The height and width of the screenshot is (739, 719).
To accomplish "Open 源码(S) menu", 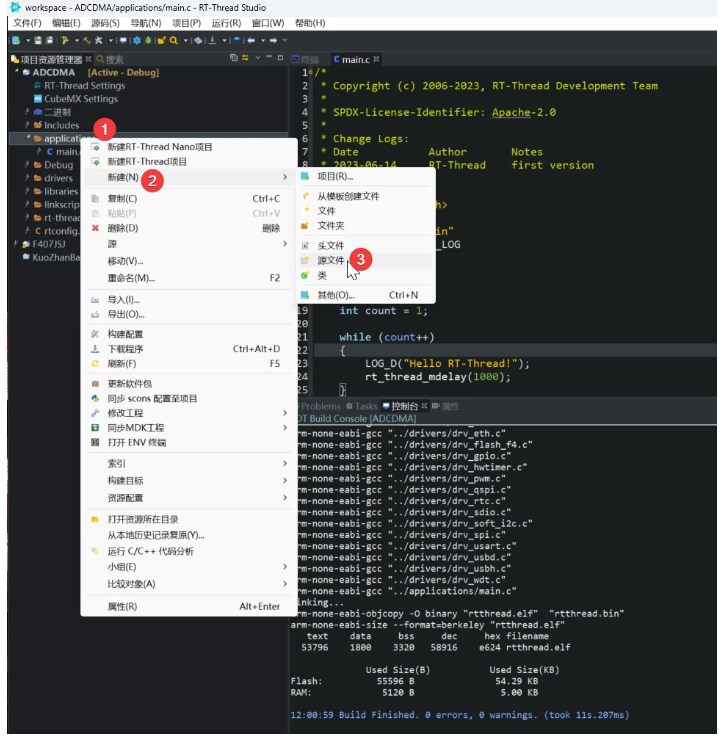I will [105, 23].
